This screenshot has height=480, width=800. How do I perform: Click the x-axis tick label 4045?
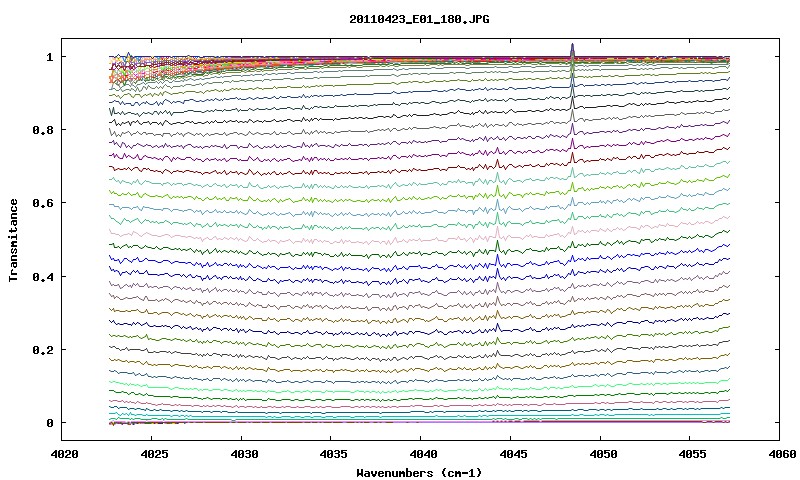(x=513, y=454)
